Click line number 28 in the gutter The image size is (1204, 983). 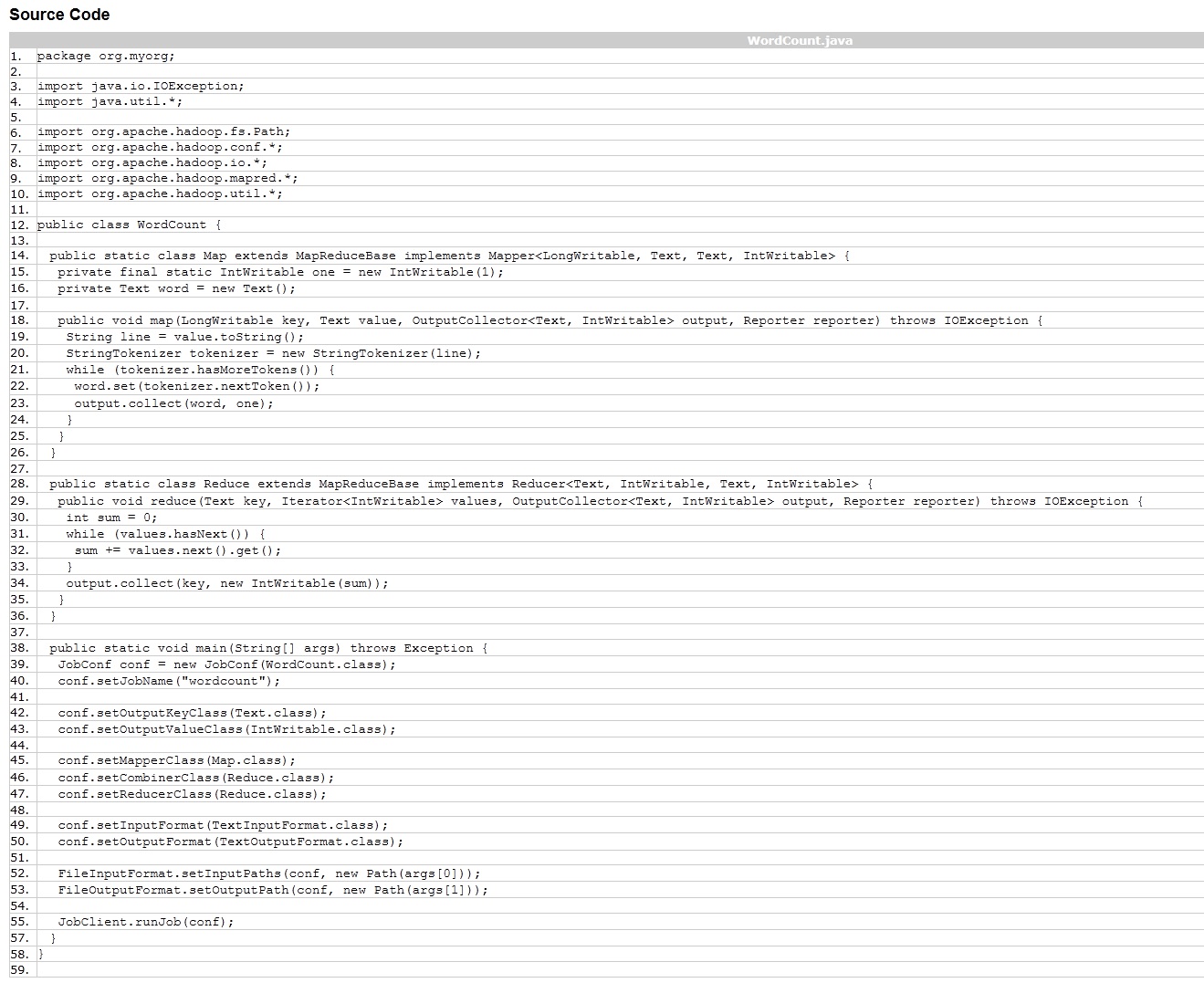(19, 484)
